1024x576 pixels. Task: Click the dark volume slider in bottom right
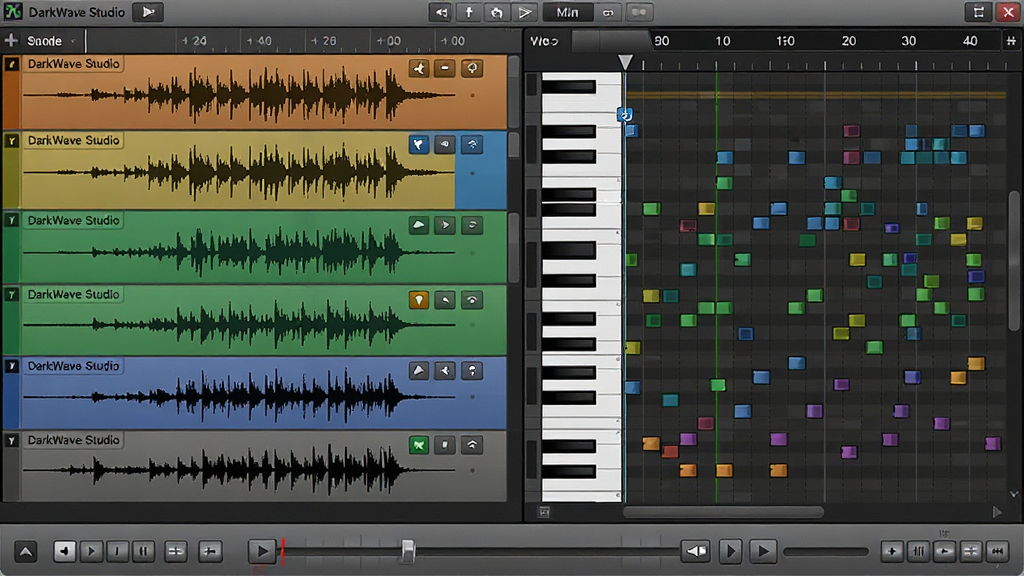tap(826, 552)
